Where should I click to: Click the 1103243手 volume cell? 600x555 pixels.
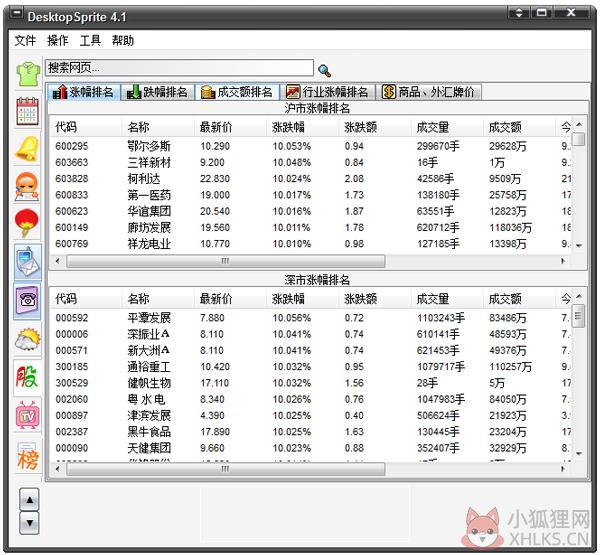[x=441, y=318]
